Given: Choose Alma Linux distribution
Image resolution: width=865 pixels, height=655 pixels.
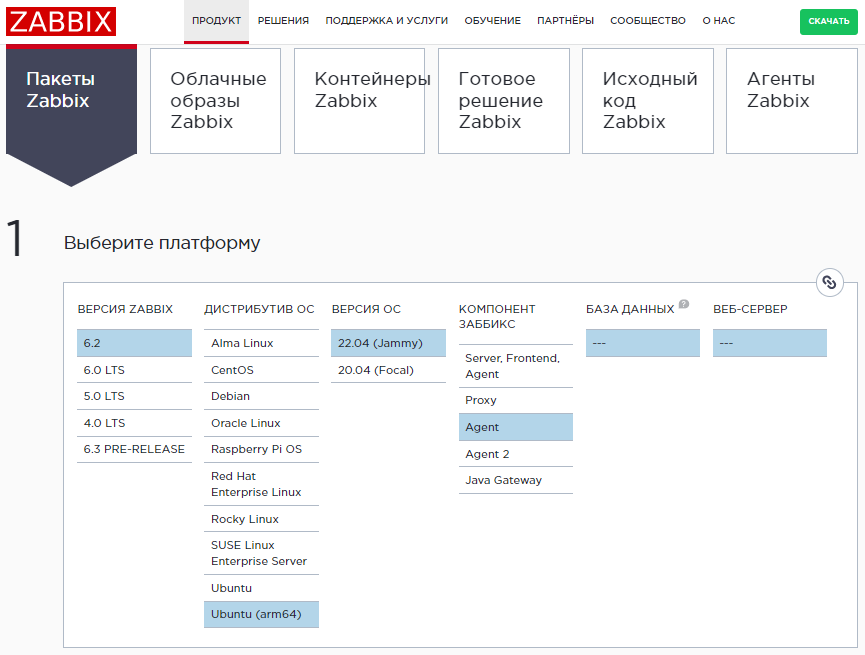Looking at the screenshot, I should pos(261,343).
